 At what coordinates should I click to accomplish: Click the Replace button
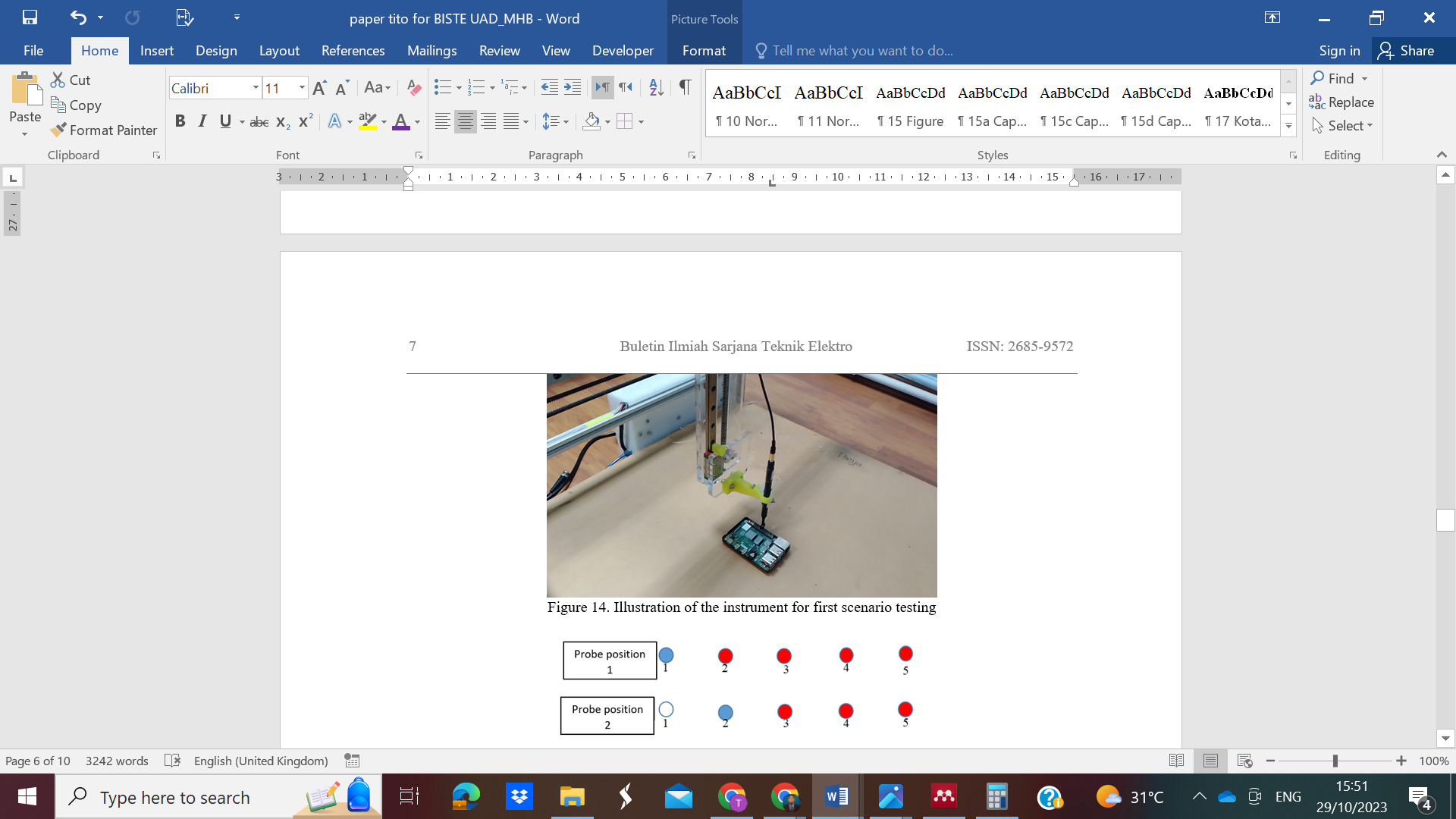1341,102
